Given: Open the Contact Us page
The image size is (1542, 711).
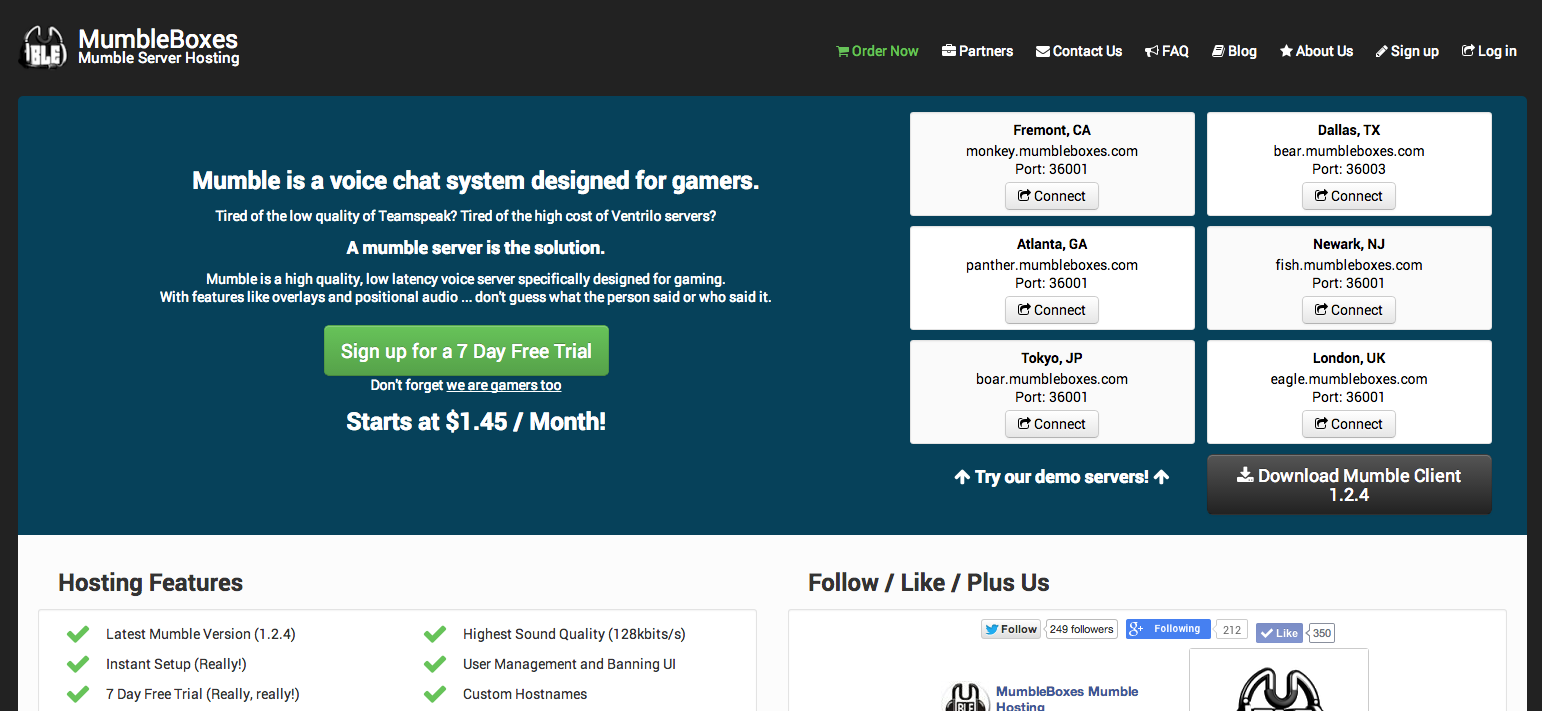Looking at the screenshot, I should (x=1079, y=51).
